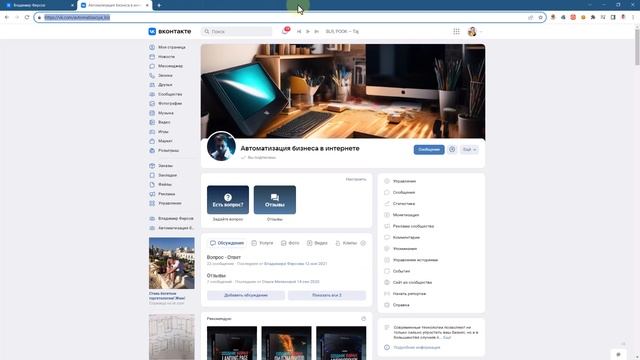Open the profile avatar menu in header
The width and height of the screenshot is (640, 360).
474,31
